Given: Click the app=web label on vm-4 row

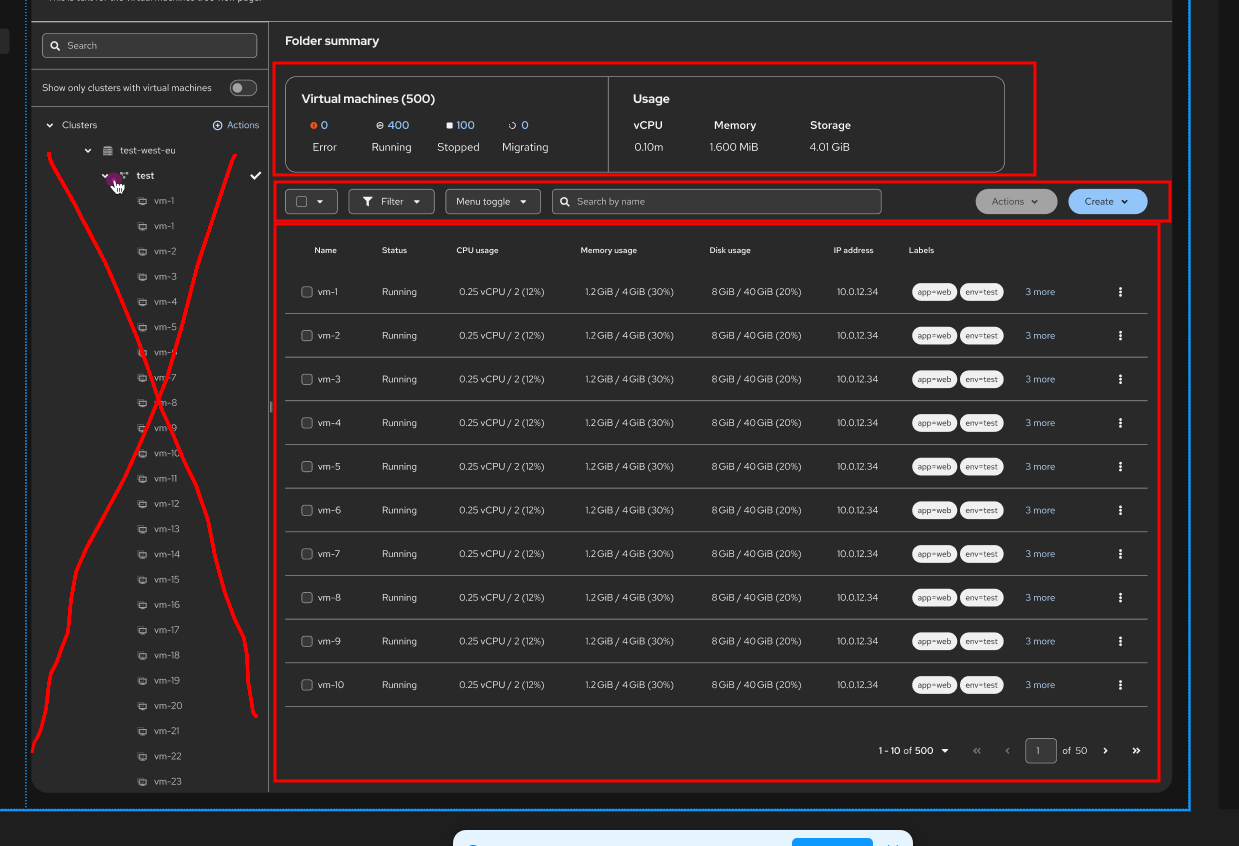Looking at the screenshot, I should click(x=934, y=423).
